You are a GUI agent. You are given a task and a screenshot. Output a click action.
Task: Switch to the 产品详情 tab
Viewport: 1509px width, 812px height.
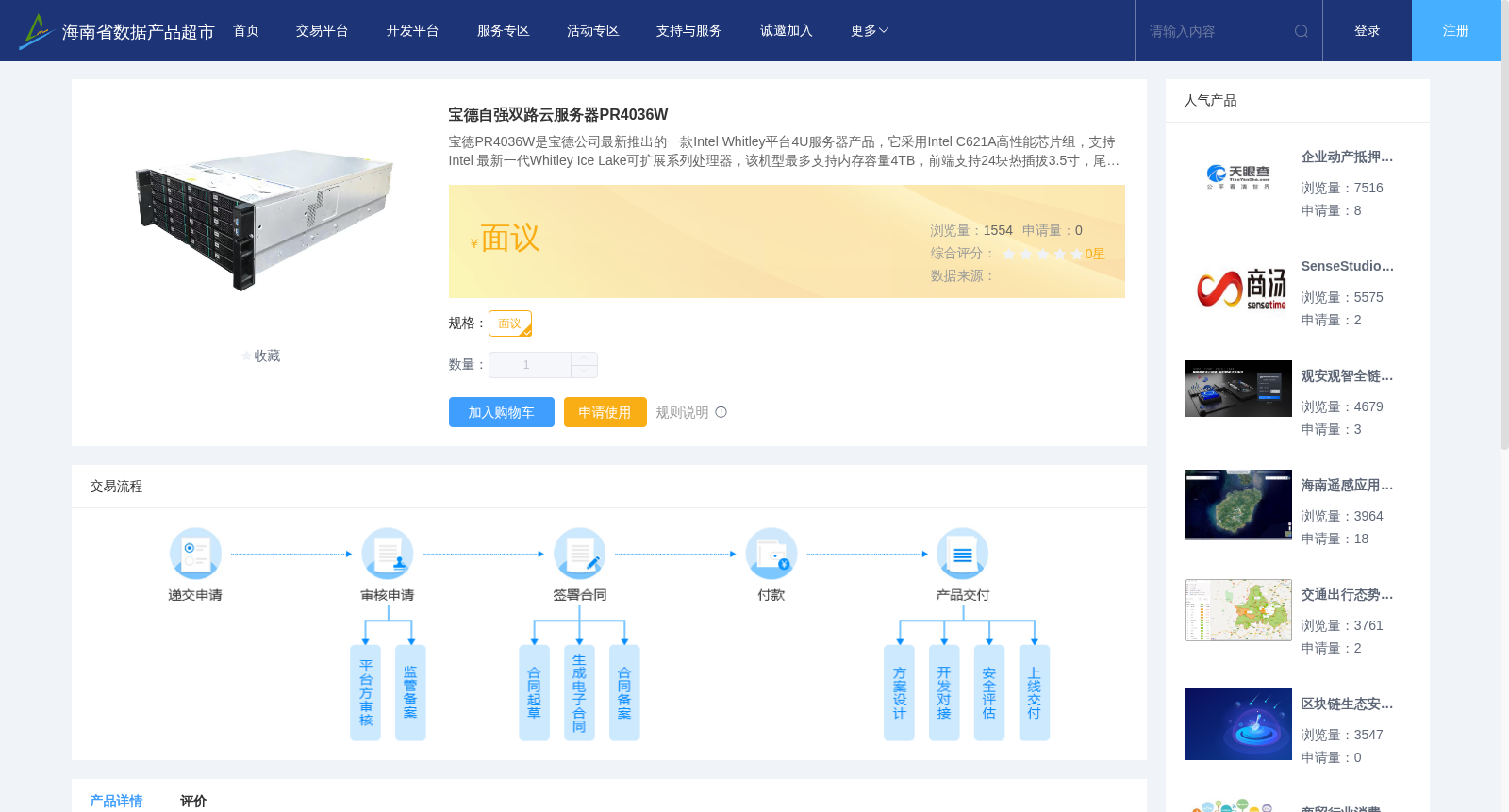pos(116,801)
